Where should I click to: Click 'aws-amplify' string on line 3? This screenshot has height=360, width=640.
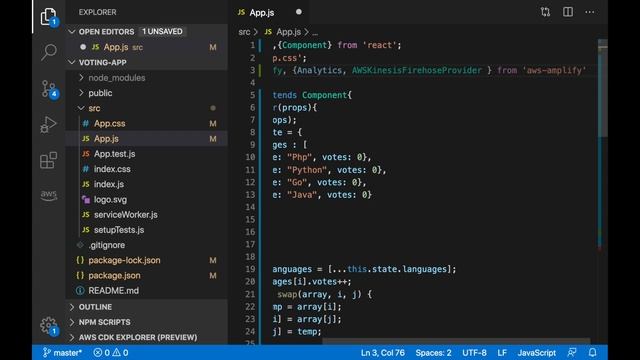pyautogui.click(x=554, y=70)
